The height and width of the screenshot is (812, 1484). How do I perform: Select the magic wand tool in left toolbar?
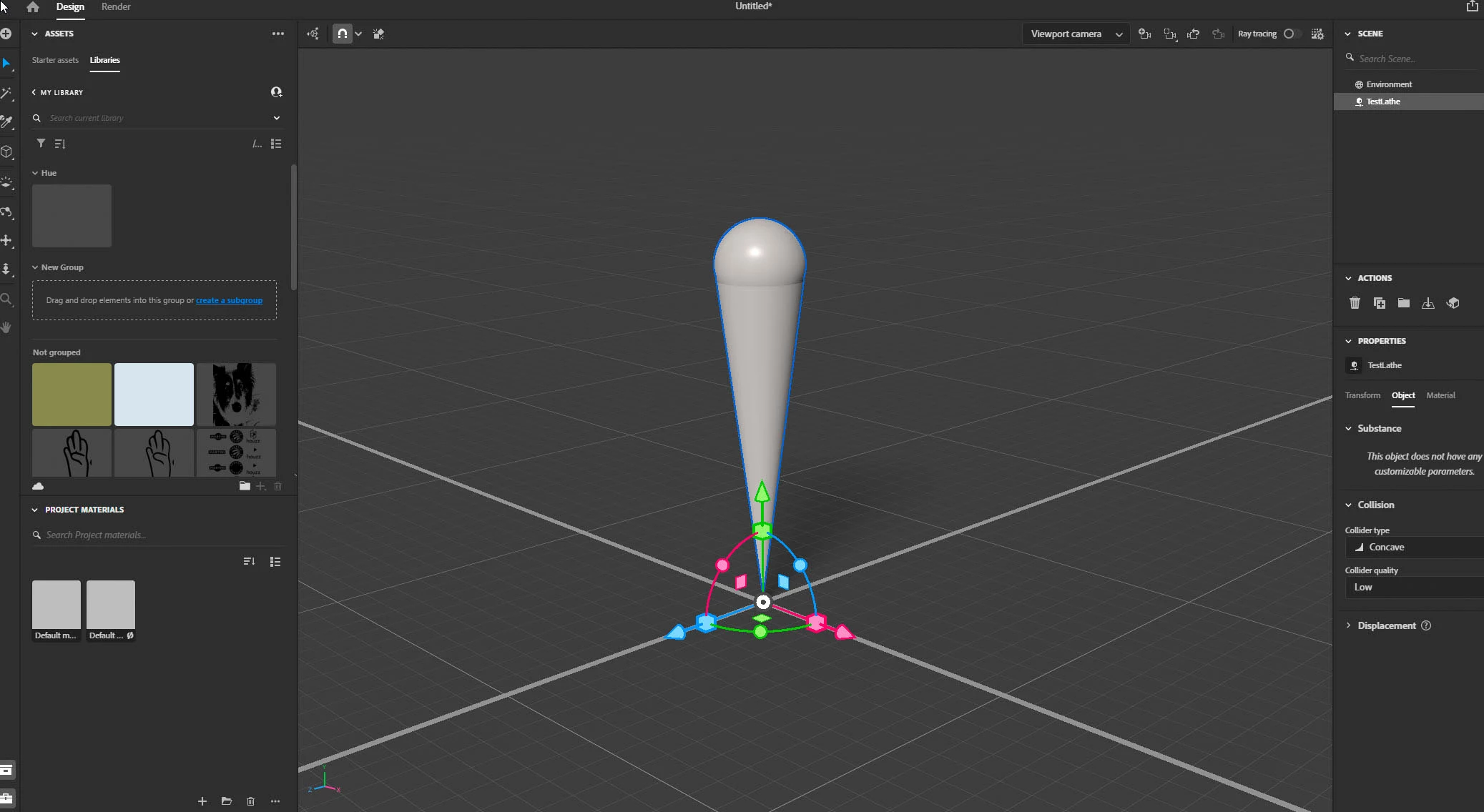[x=7, y=93]
